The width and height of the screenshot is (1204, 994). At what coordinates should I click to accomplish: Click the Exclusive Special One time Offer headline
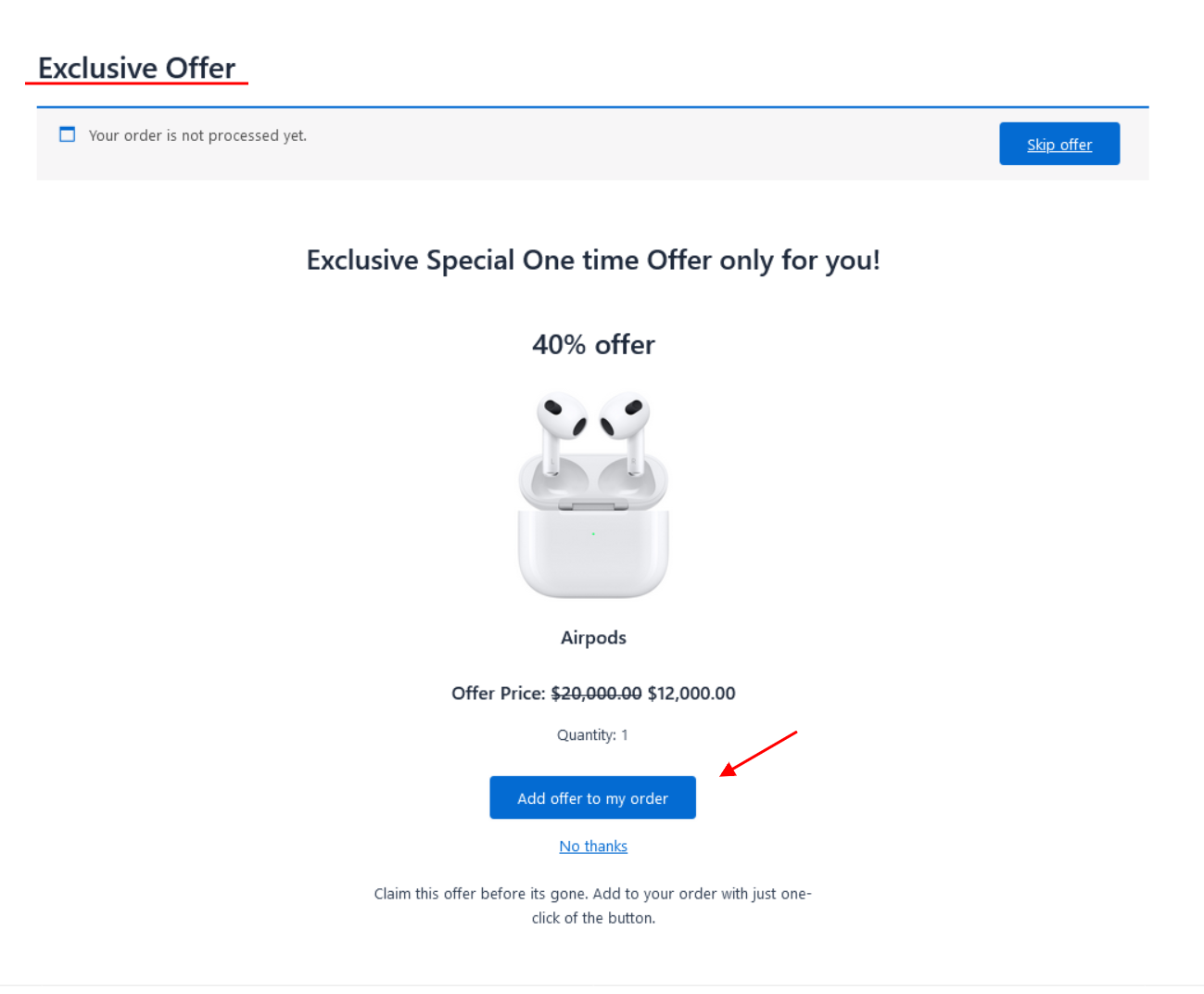pos(593,261)
